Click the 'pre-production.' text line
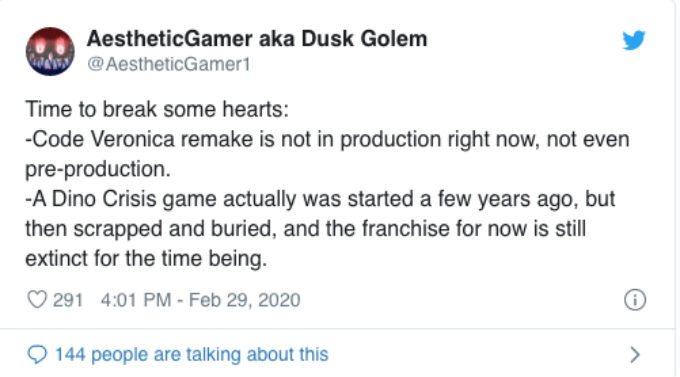This screenshot has width=680, height=377. coord(98,169)
